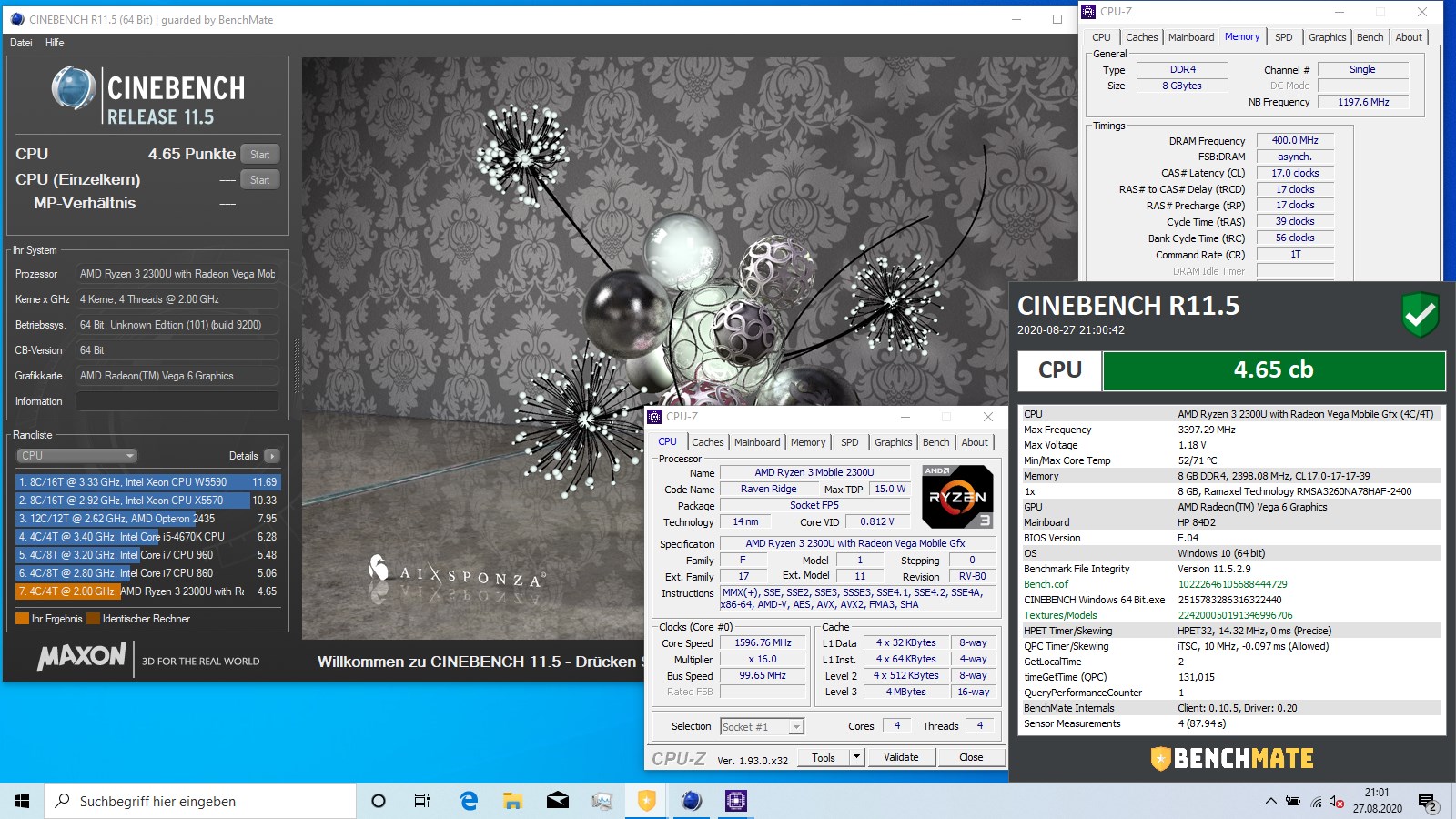The image size is (1456, 819).
Task: Click the green 4.65 cb score bar
Action: click(x=1274, y=370)
